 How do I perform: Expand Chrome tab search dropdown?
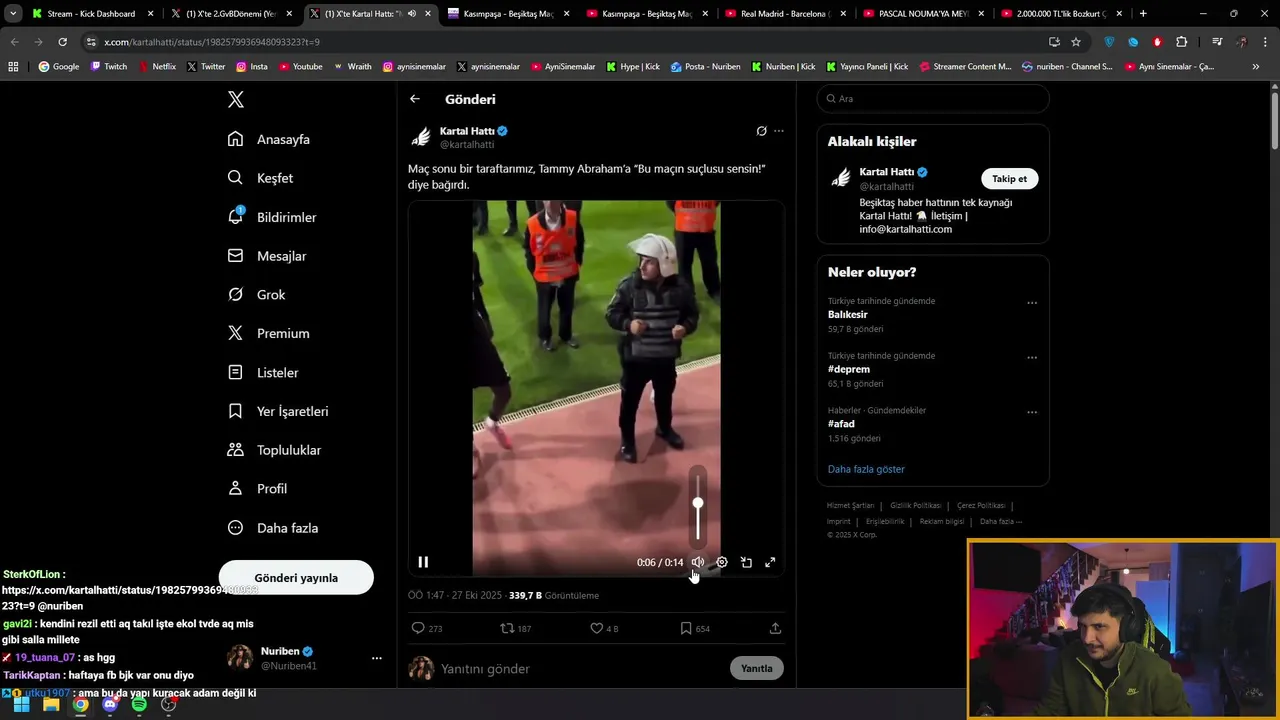[x=13, y=14]
